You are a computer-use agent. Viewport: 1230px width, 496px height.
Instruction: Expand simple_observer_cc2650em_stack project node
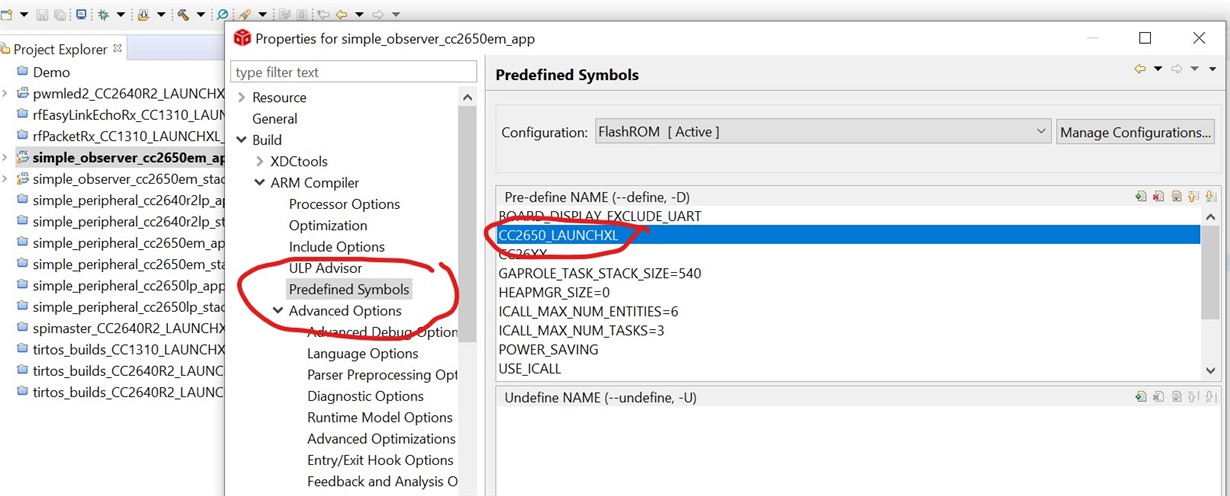pyautogui.click(x=5, y=179)
